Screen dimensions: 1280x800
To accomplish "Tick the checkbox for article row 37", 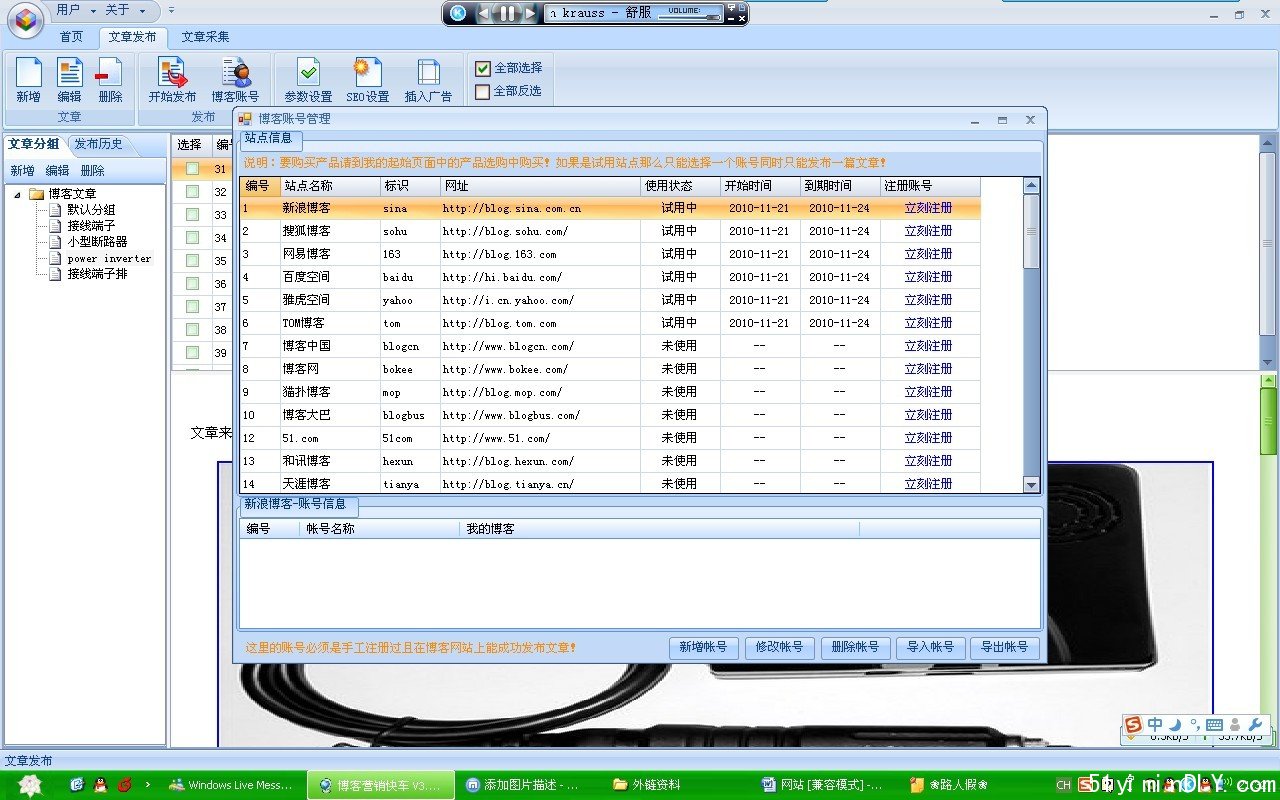I will (x=192, y=307).
